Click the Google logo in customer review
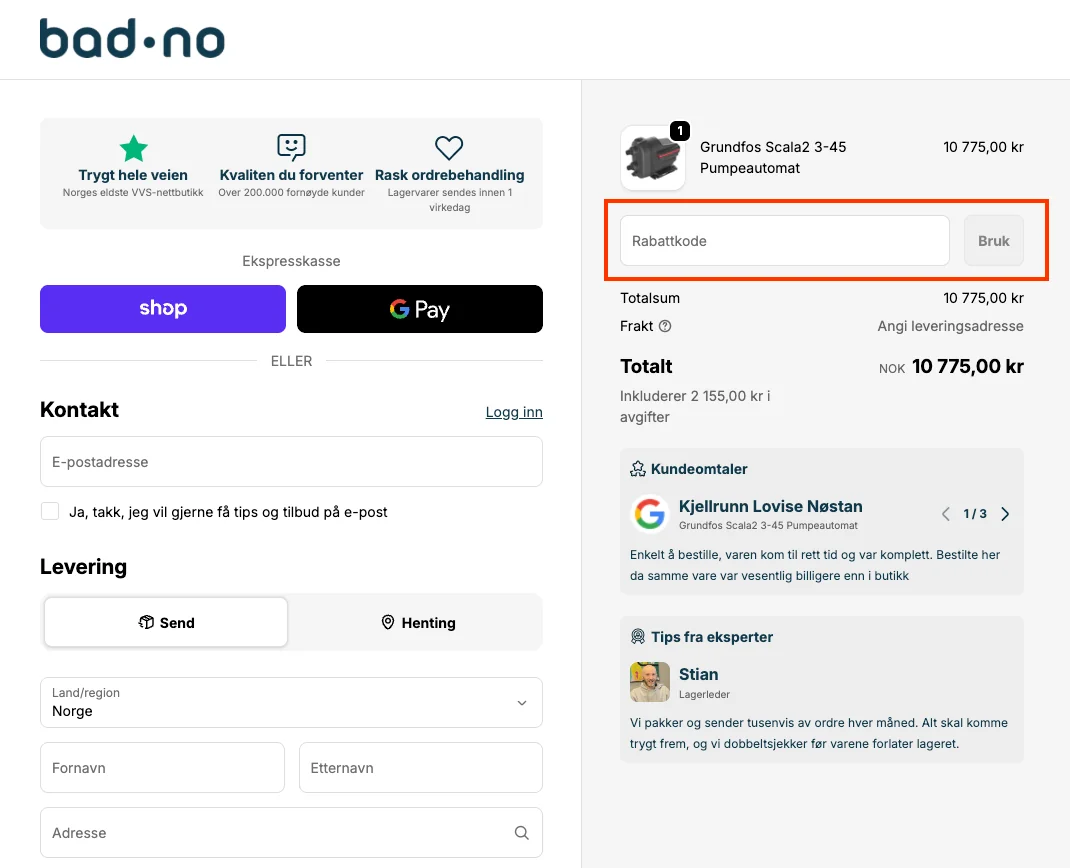This screenshot has height=868, width=1070. (x=650, y=514)
